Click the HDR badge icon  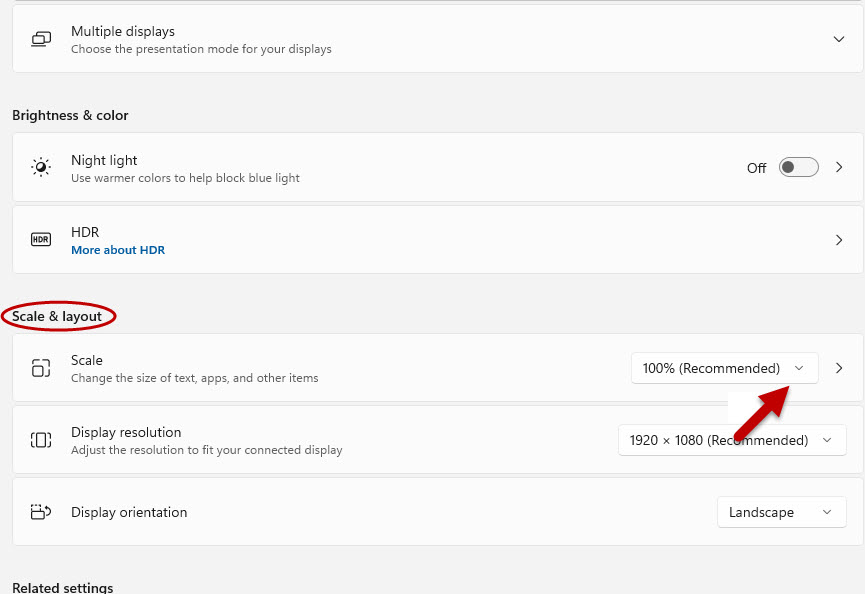(41, 239)
